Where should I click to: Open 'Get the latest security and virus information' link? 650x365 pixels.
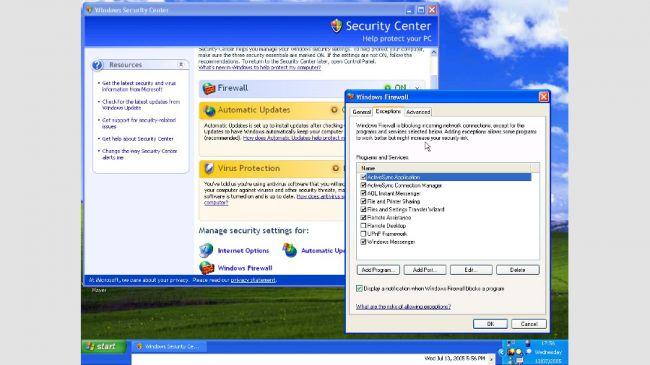139,86
